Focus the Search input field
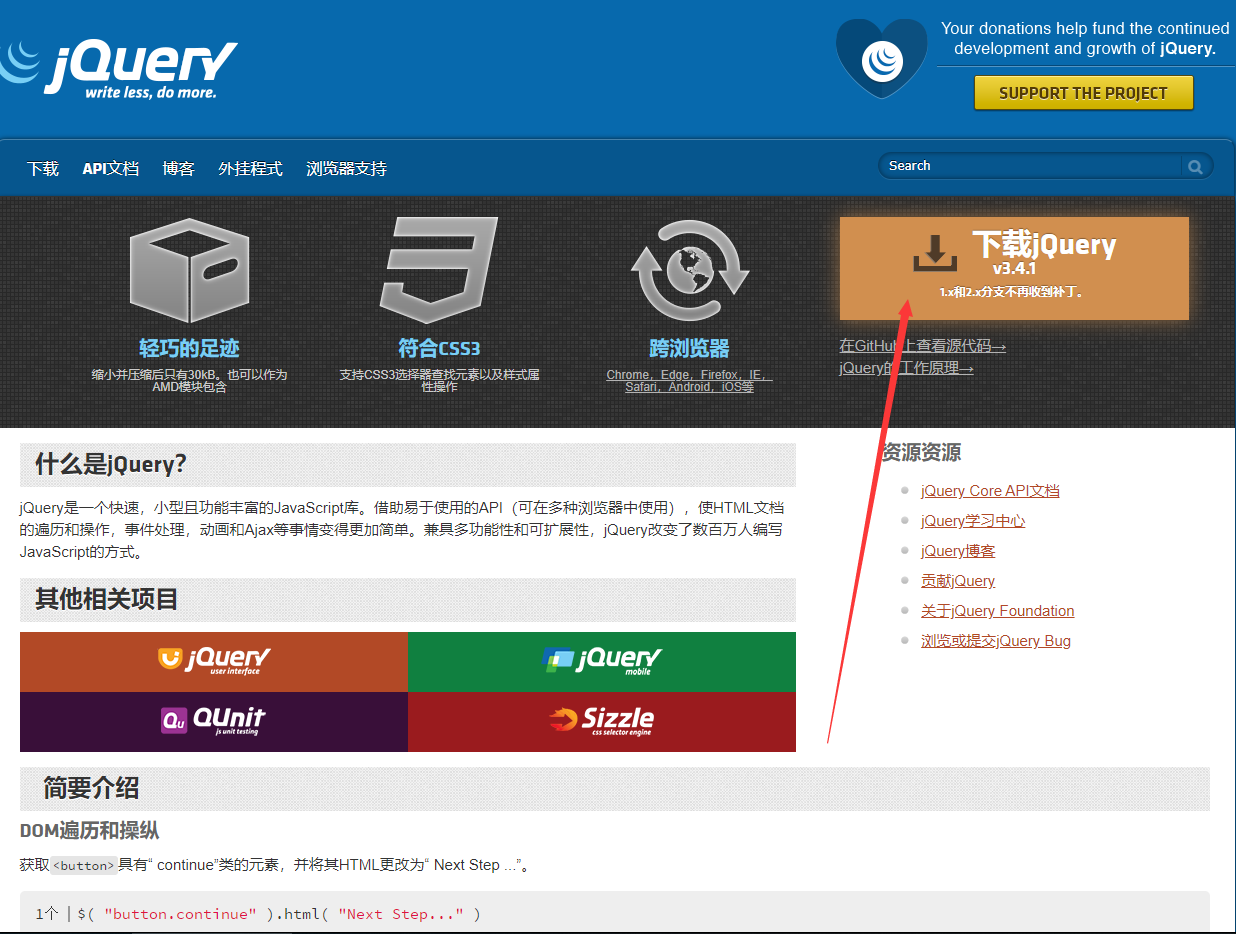This screenshot has height=934, width=1236. (x=1030, y=166)
